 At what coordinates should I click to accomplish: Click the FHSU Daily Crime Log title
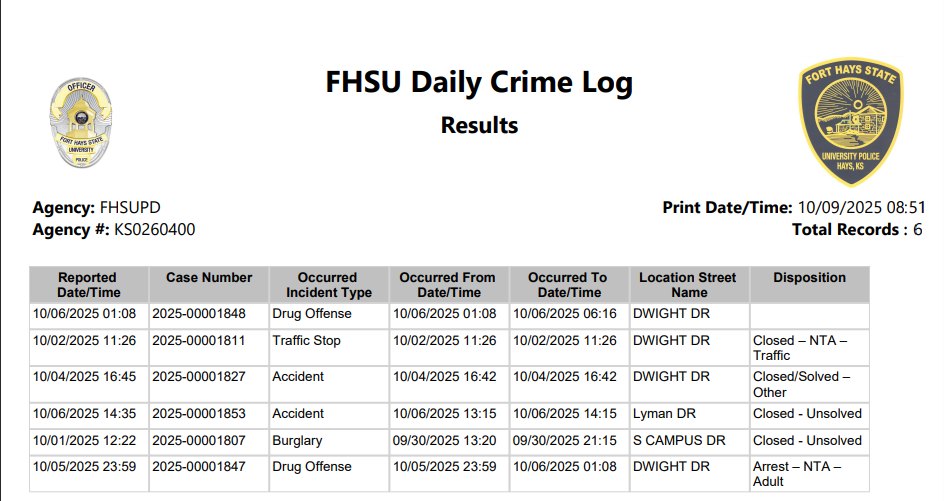tap(479, 82)
